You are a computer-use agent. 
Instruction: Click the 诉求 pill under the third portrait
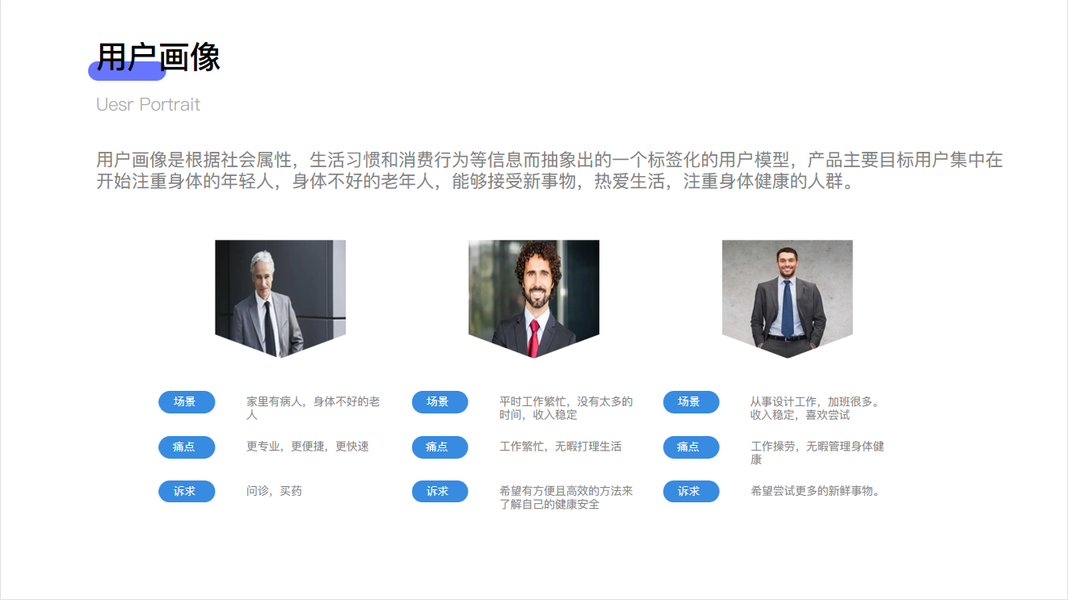tap(691, 491)
